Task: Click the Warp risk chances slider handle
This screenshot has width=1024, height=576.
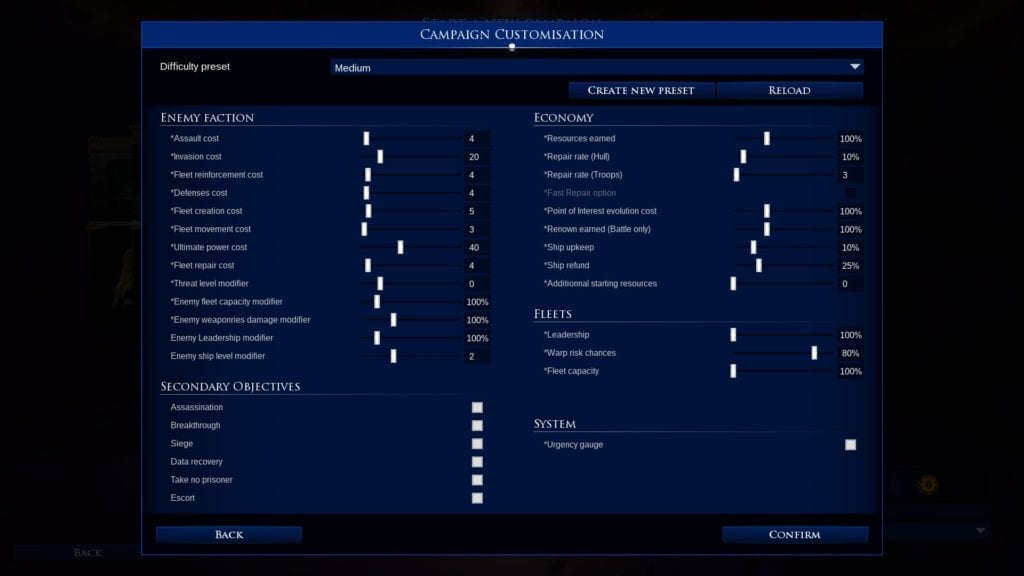Action: coord(814,353)
